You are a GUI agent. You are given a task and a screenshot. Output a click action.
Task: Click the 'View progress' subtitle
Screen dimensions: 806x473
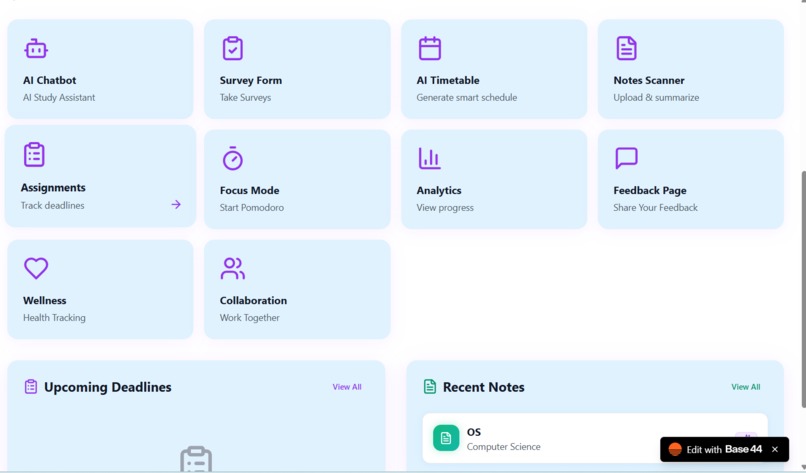pyautogui.click(x=445, y=207)
